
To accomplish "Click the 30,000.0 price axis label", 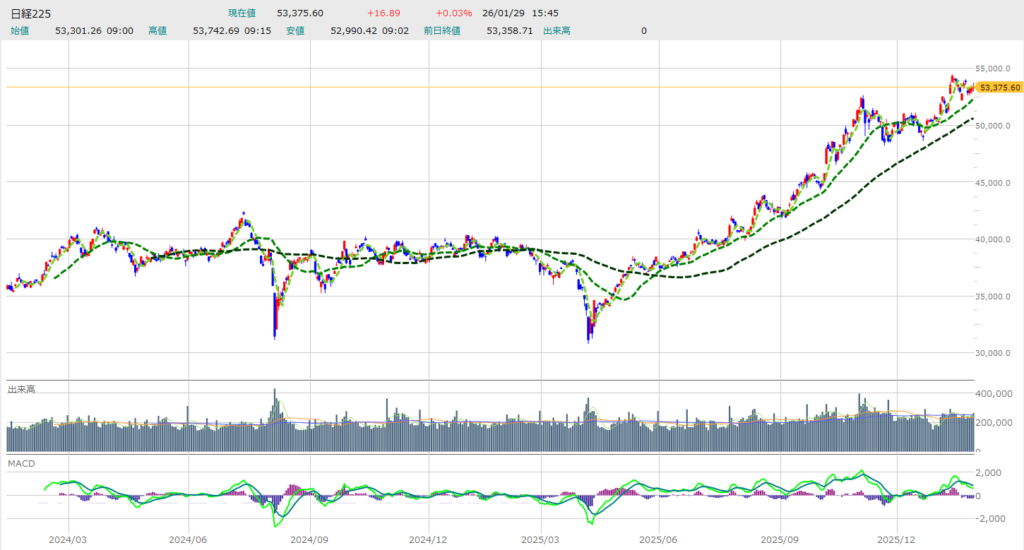I will pos(999,354).
